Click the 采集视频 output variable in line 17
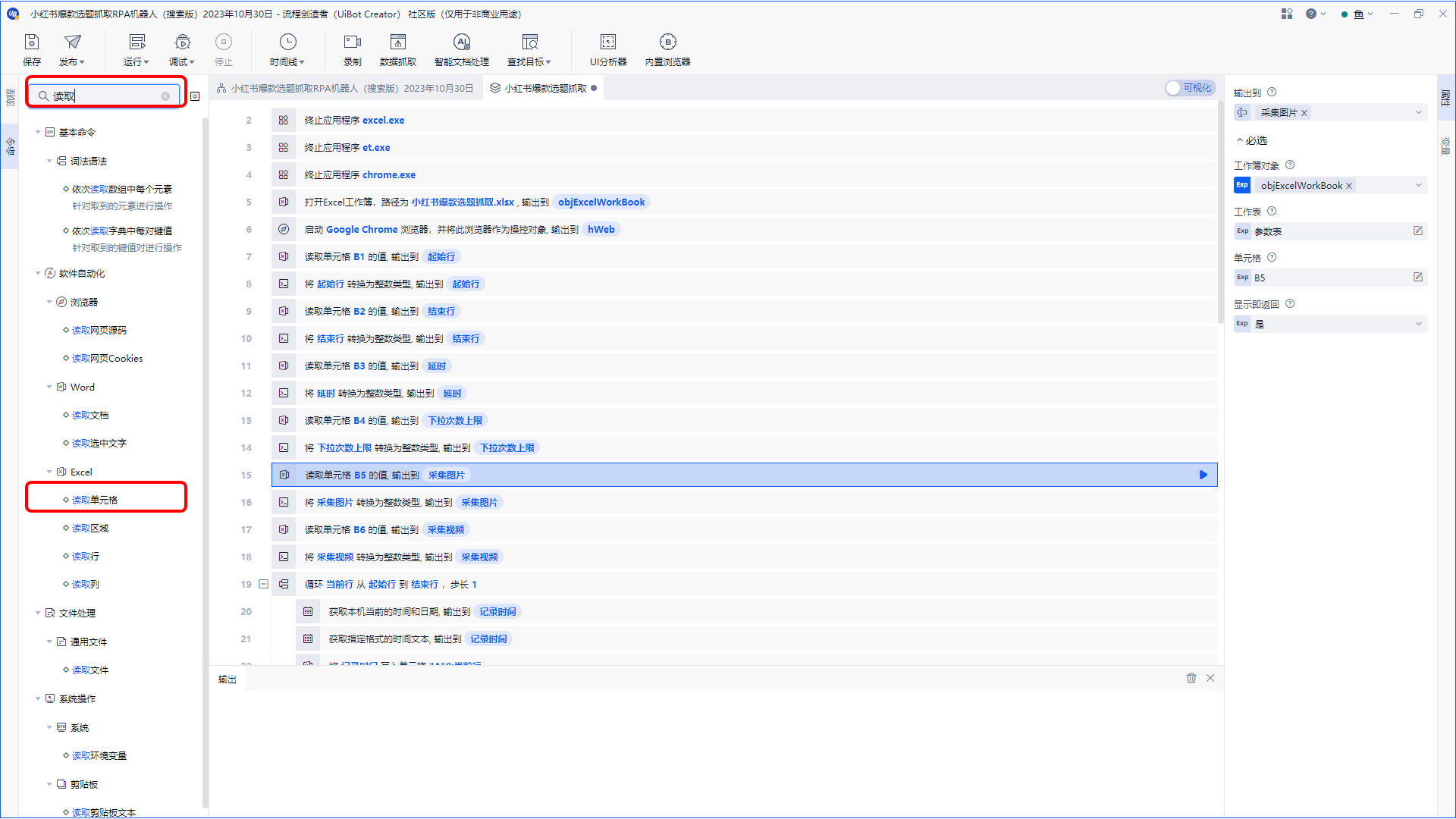 coord(446,529)
